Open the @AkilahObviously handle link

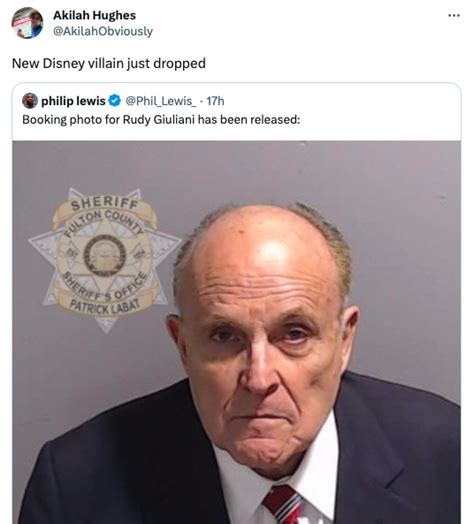click(103, 31)
